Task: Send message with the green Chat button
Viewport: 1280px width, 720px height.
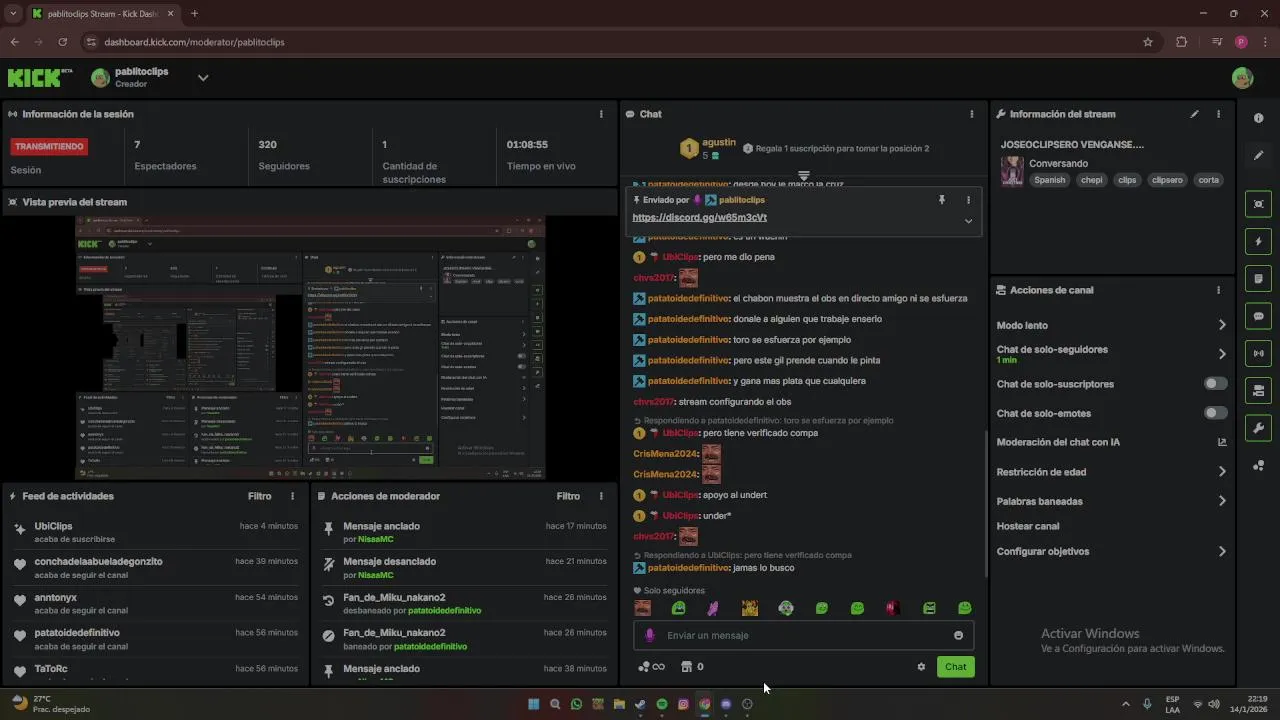Action: pos(956,667)
